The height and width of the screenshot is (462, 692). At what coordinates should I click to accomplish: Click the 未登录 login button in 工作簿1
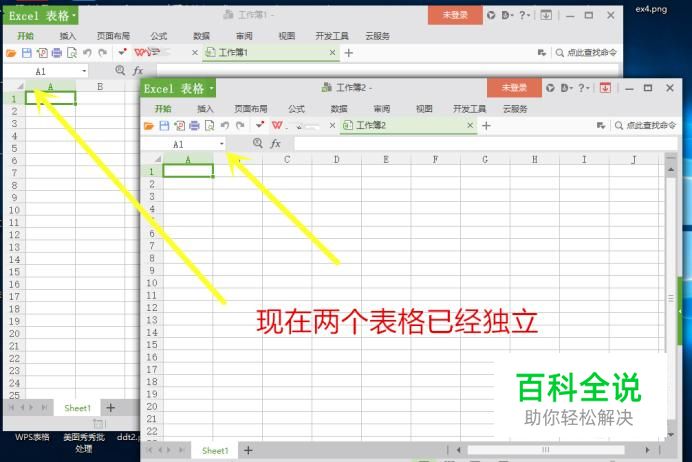coord(455,15)
